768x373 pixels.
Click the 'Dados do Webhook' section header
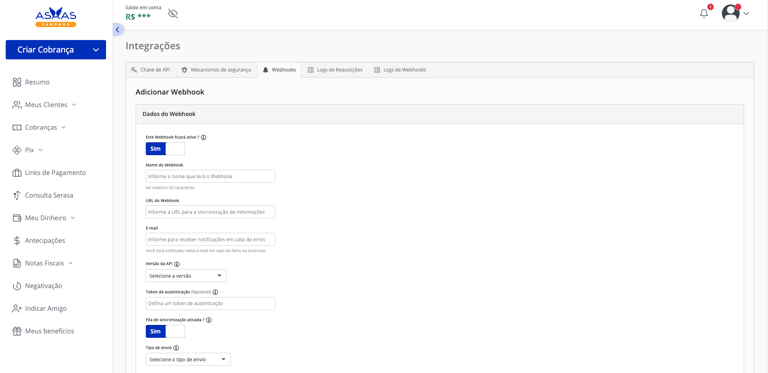(439, 114)
